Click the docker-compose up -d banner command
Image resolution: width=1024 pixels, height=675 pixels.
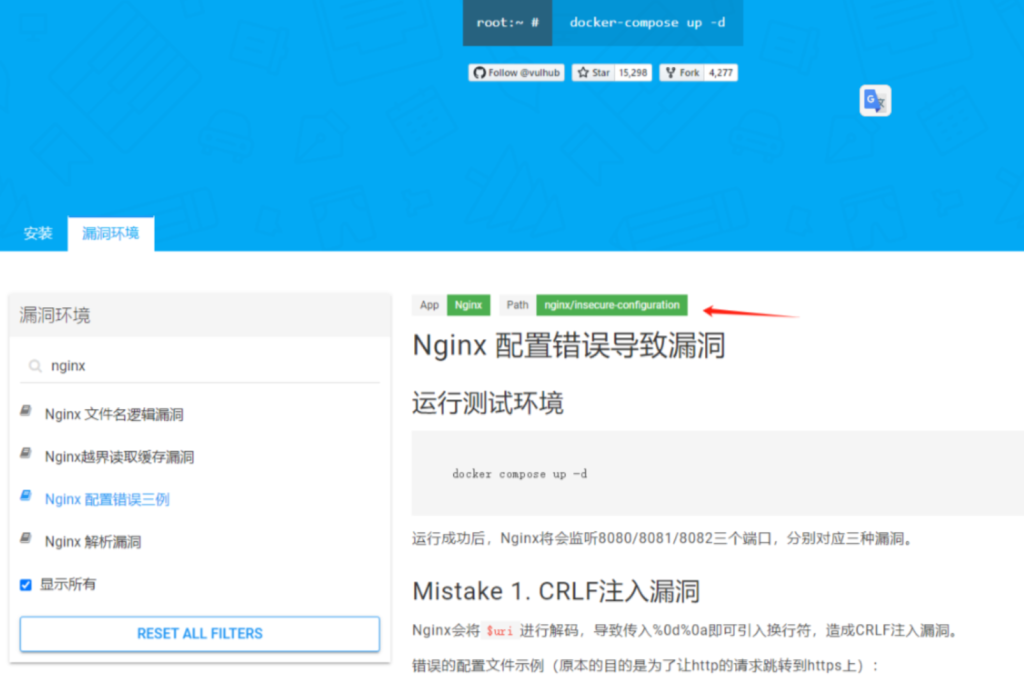click(x=647, y=23)
